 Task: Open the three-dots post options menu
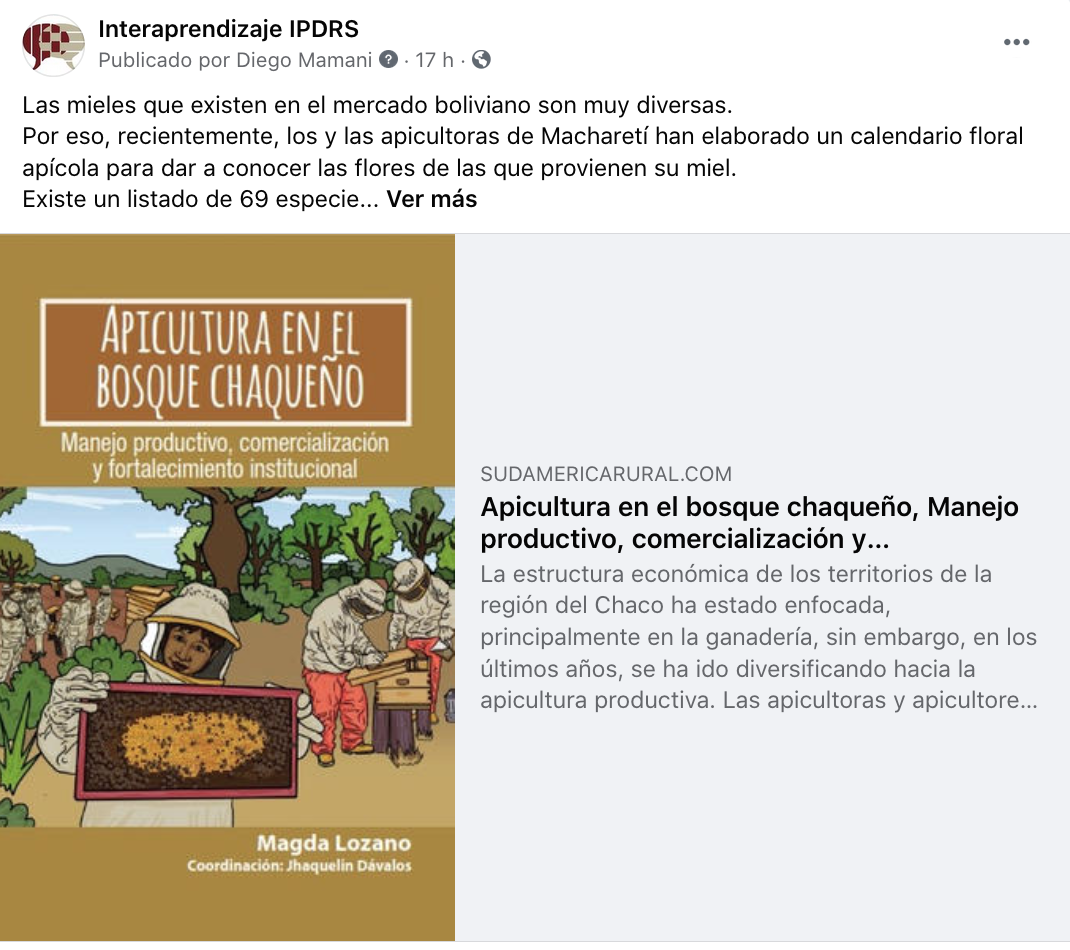[x=1016, y=42]
